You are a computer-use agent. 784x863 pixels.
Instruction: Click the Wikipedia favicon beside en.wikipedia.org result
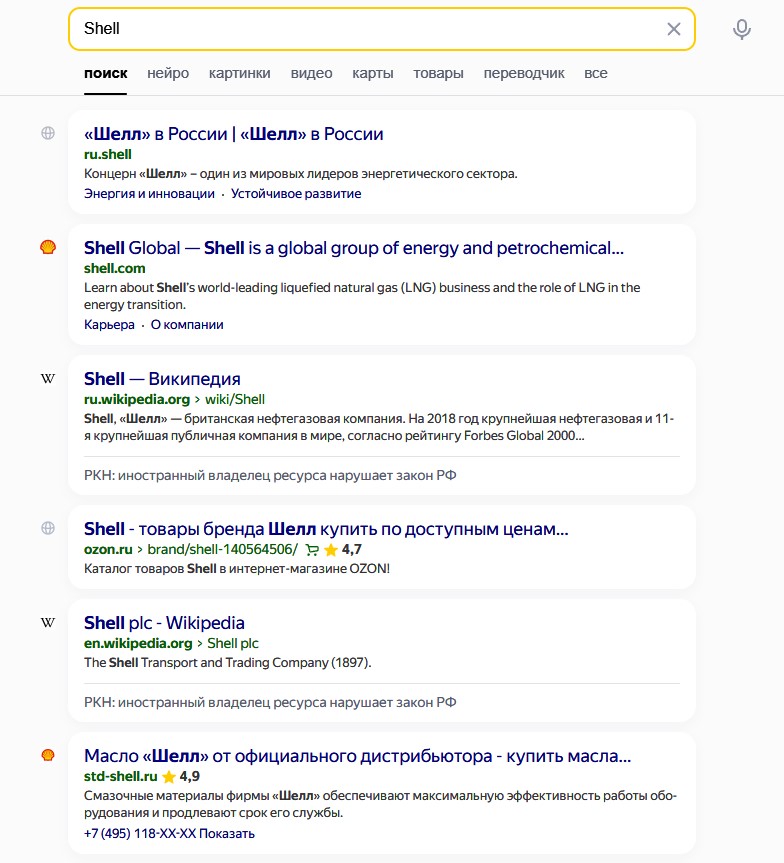click(48, 622)
